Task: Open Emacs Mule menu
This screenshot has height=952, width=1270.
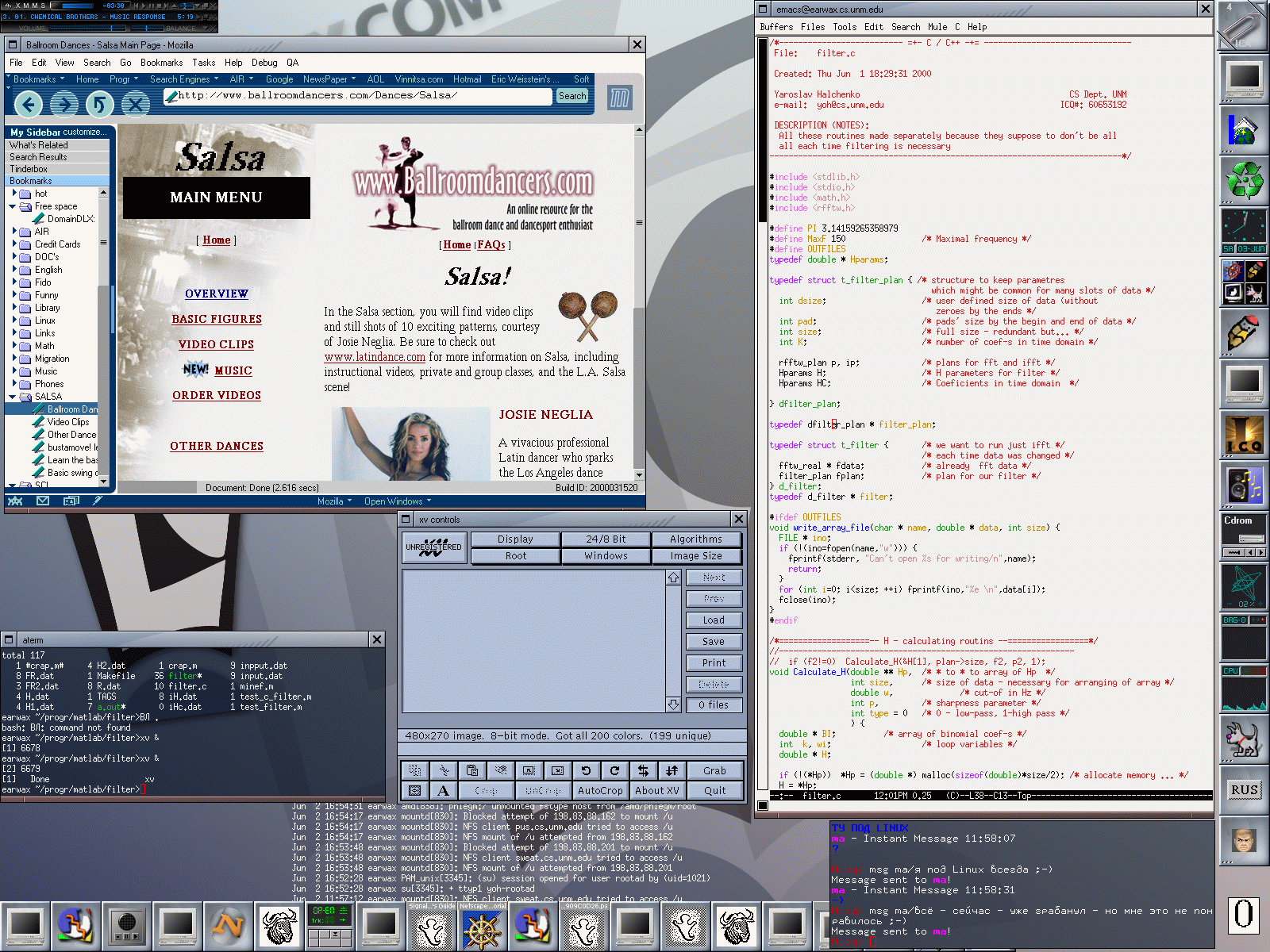Action: coord(937,27)
